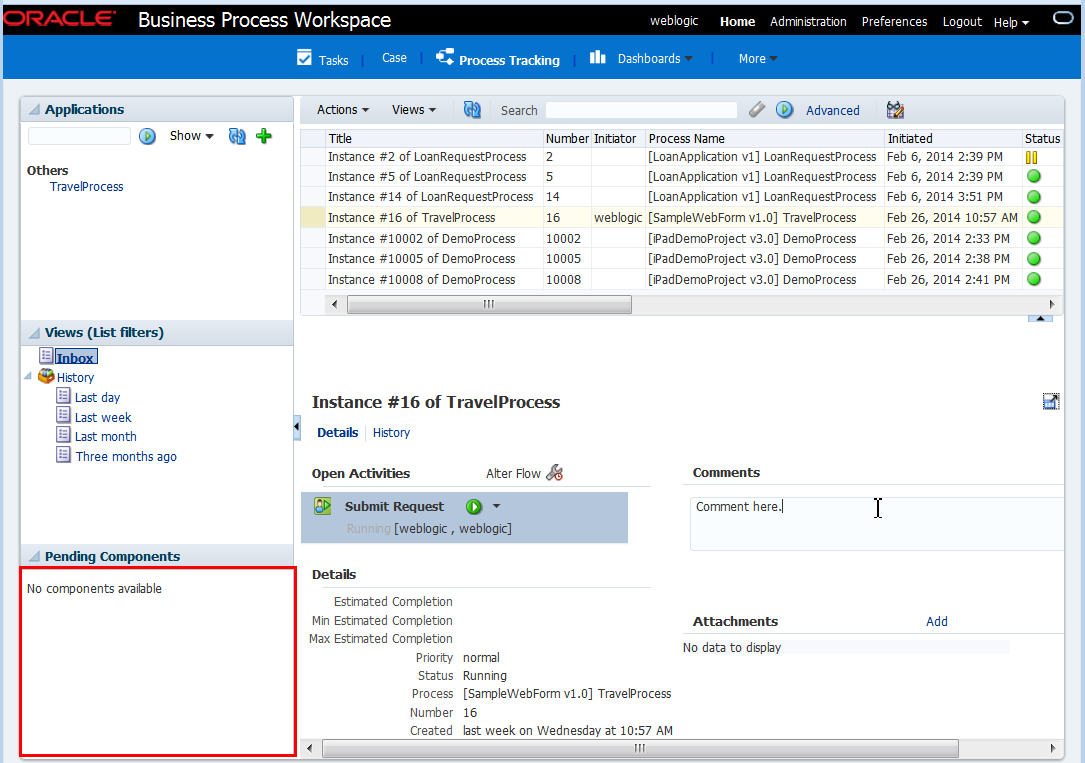Refresh applications list icon
Image resolution: width=1085 pixels, height=763 pixels.
[x=237, y=136]
